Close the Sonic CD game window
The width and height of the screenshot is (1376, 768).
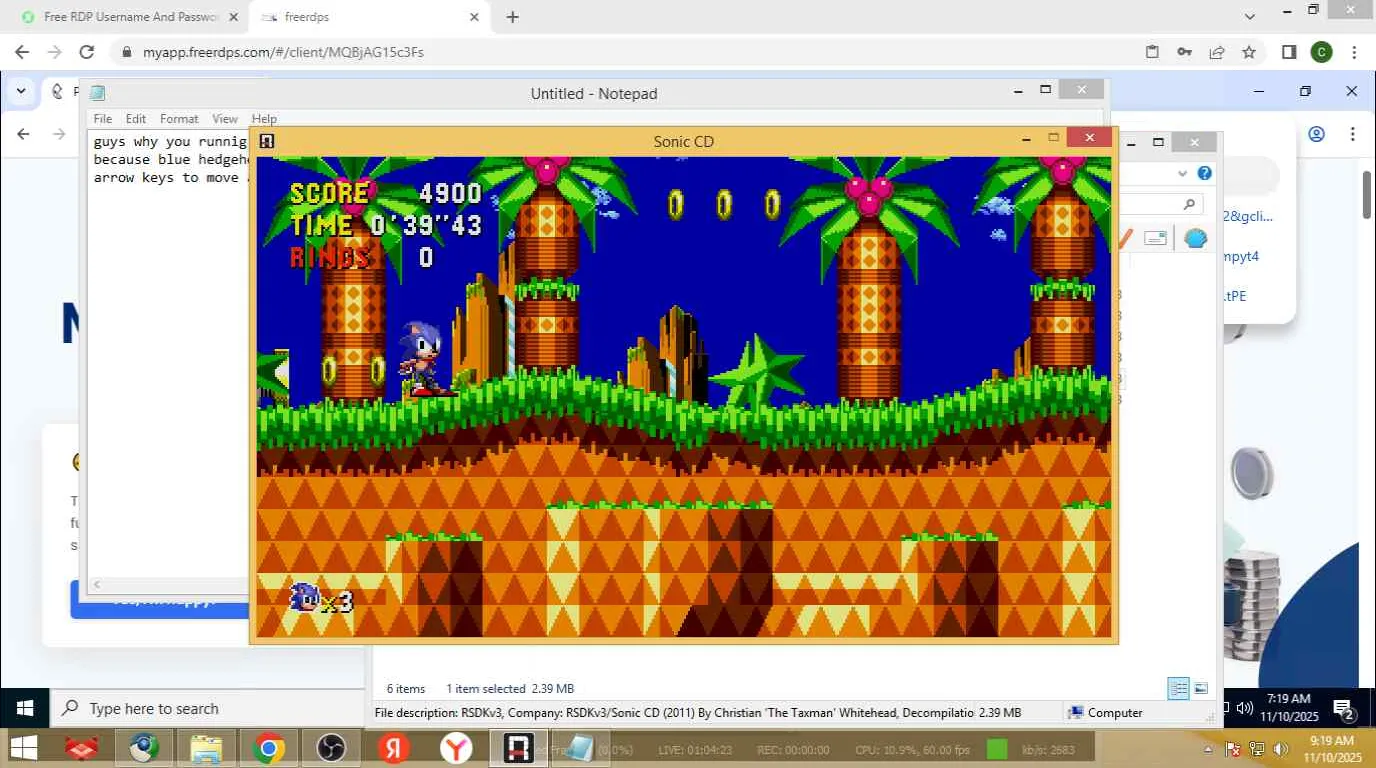click(x=1089, y=138)
